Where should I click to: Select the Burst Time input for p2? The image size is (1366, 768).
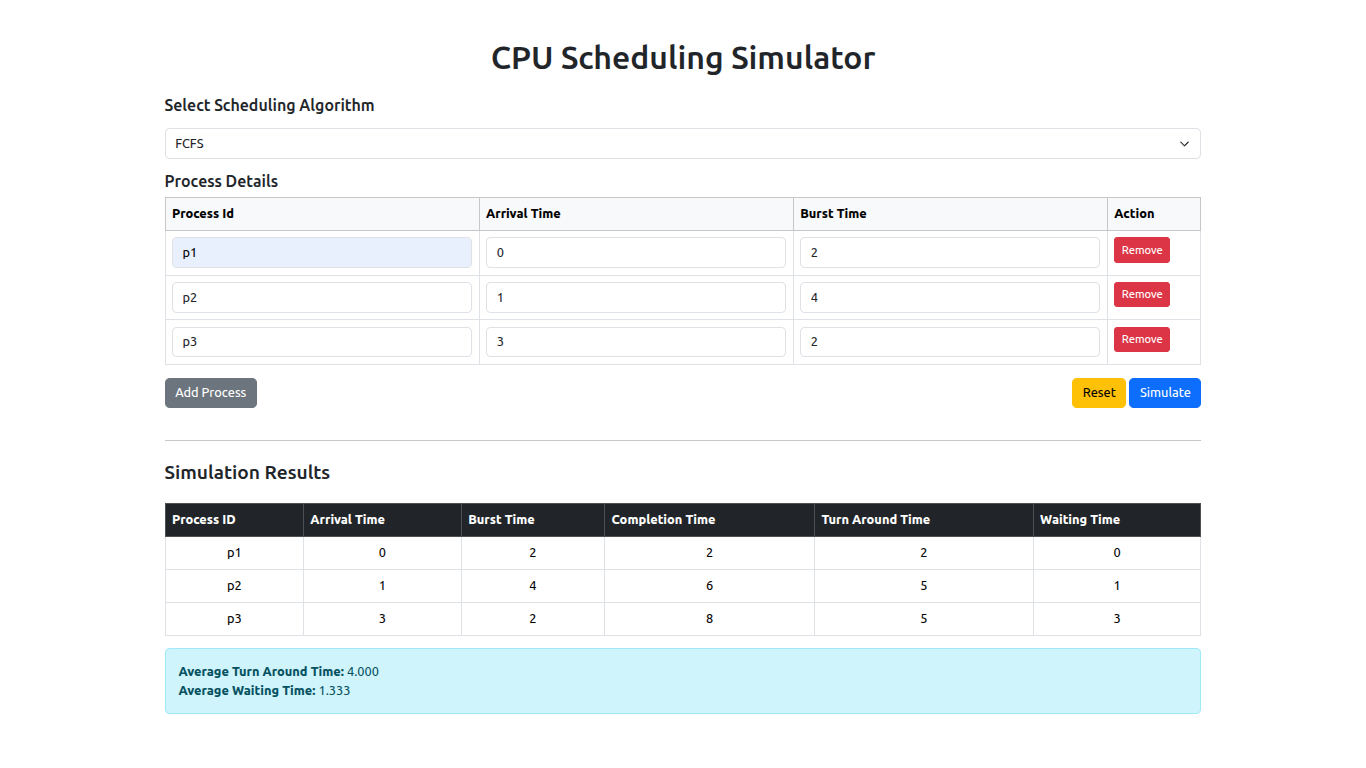[950, 297]
